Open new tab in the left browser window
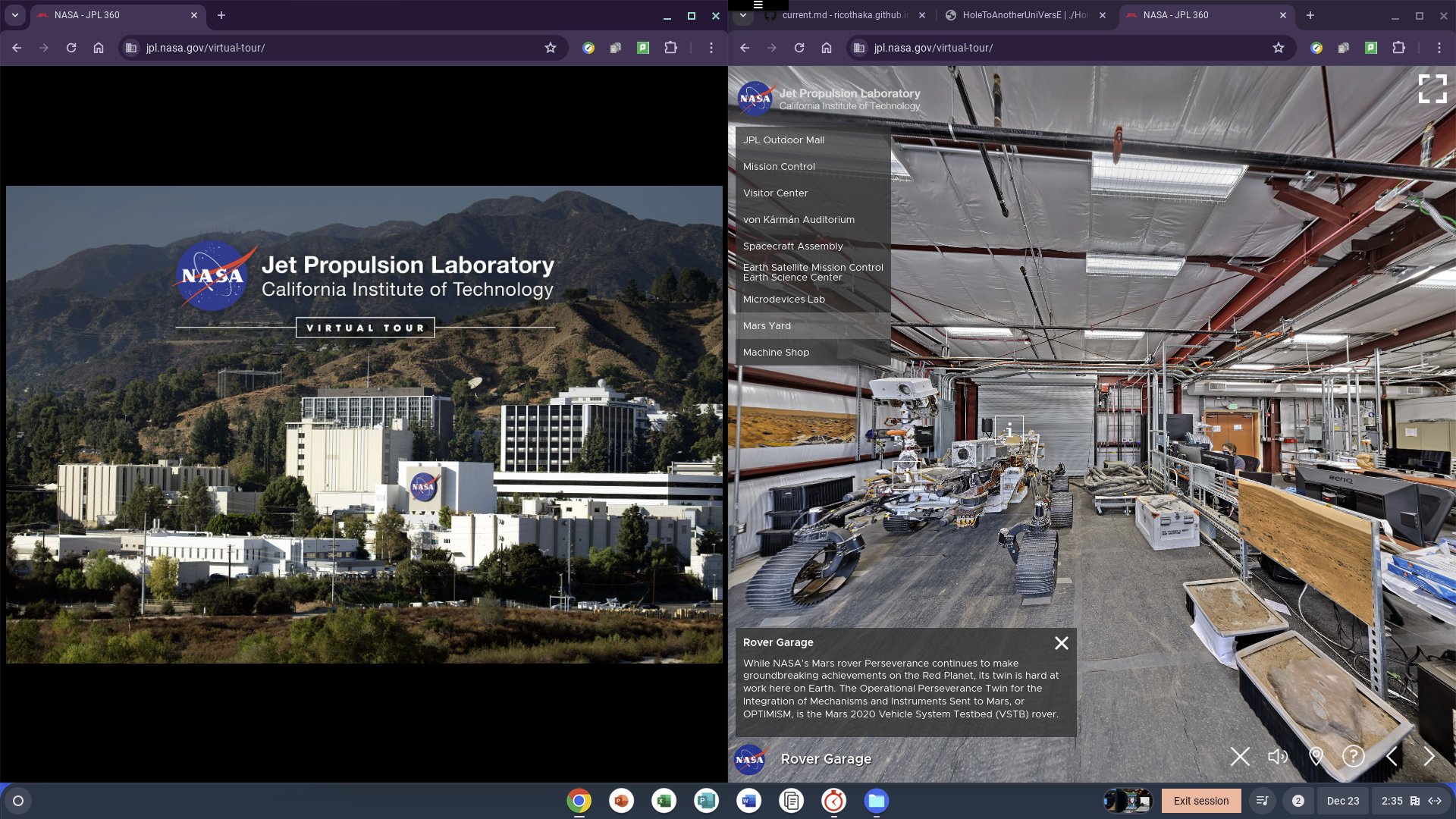This screenshot has width=1456, height=819. [x=221, y=15]
